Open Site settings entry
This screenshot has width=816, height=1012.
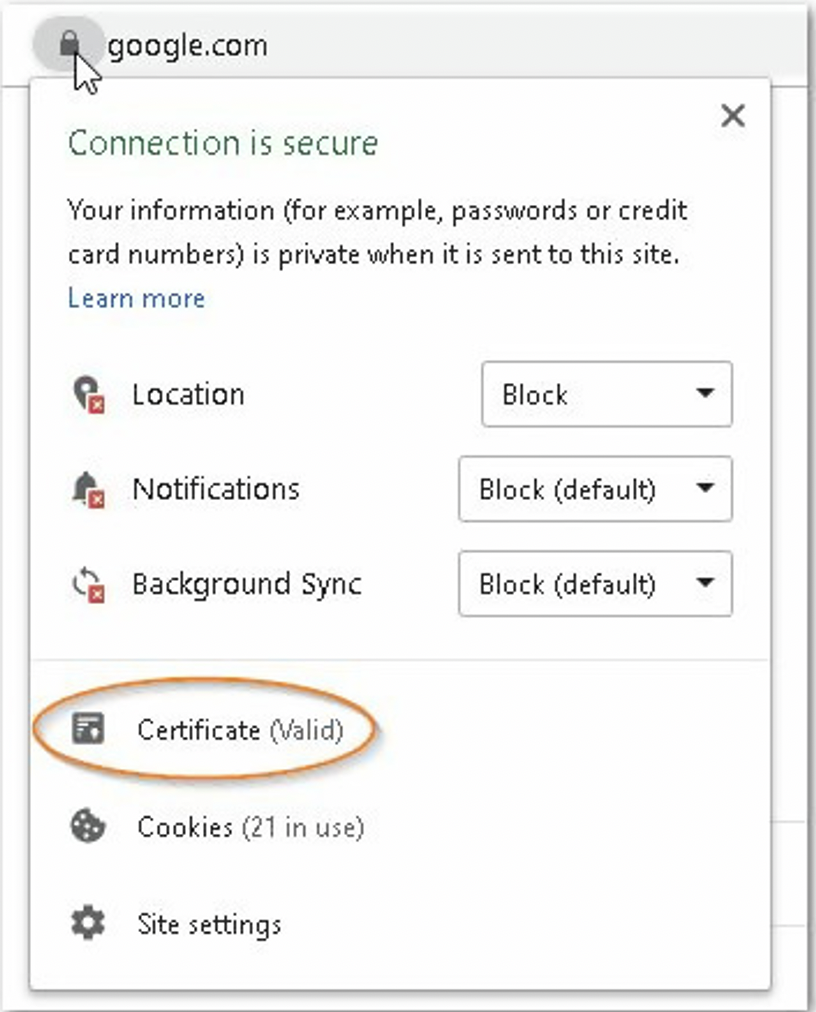(209, 924)
